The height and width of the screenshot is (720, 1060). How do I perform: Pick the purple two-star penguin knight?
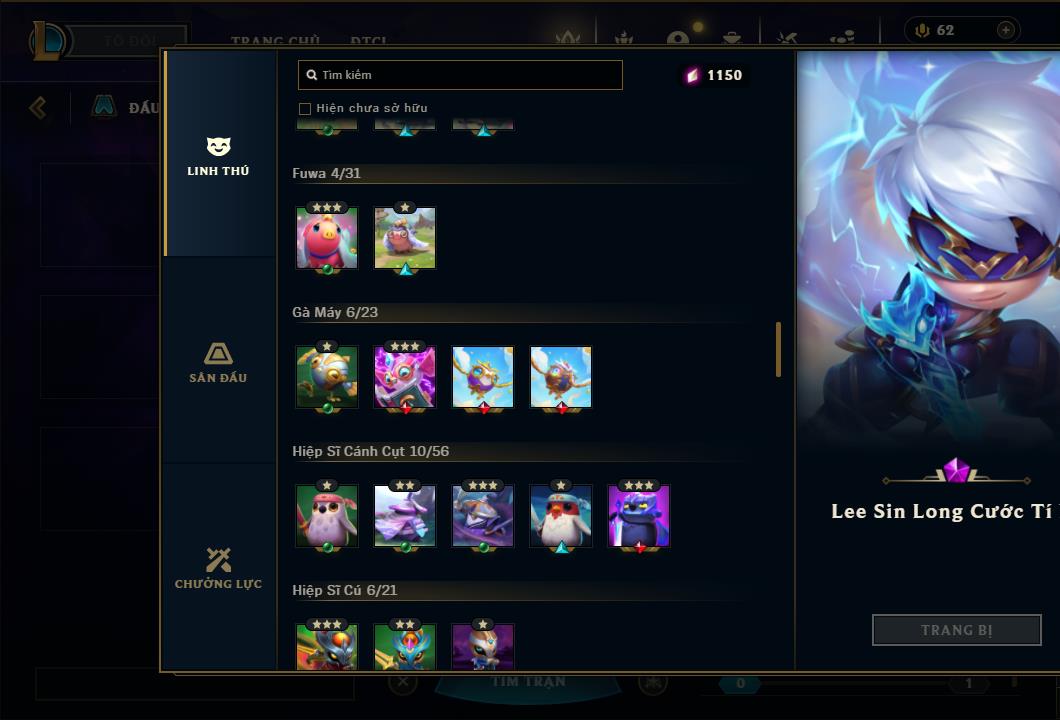[x=405, y=516]
